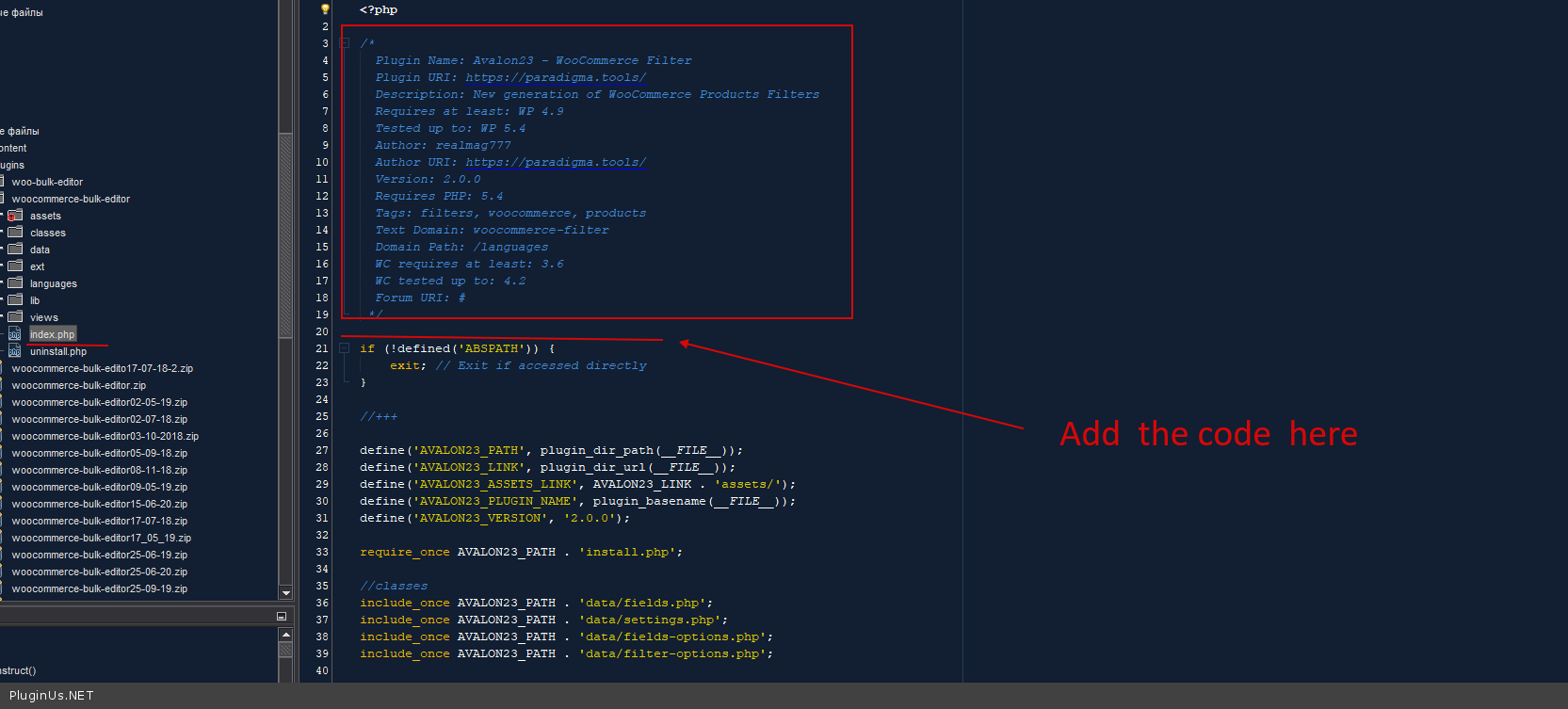This screenshot has height=709, width=1568.
Task: Minimize the bottom-left navigator panel
Action: coord(281,616)
